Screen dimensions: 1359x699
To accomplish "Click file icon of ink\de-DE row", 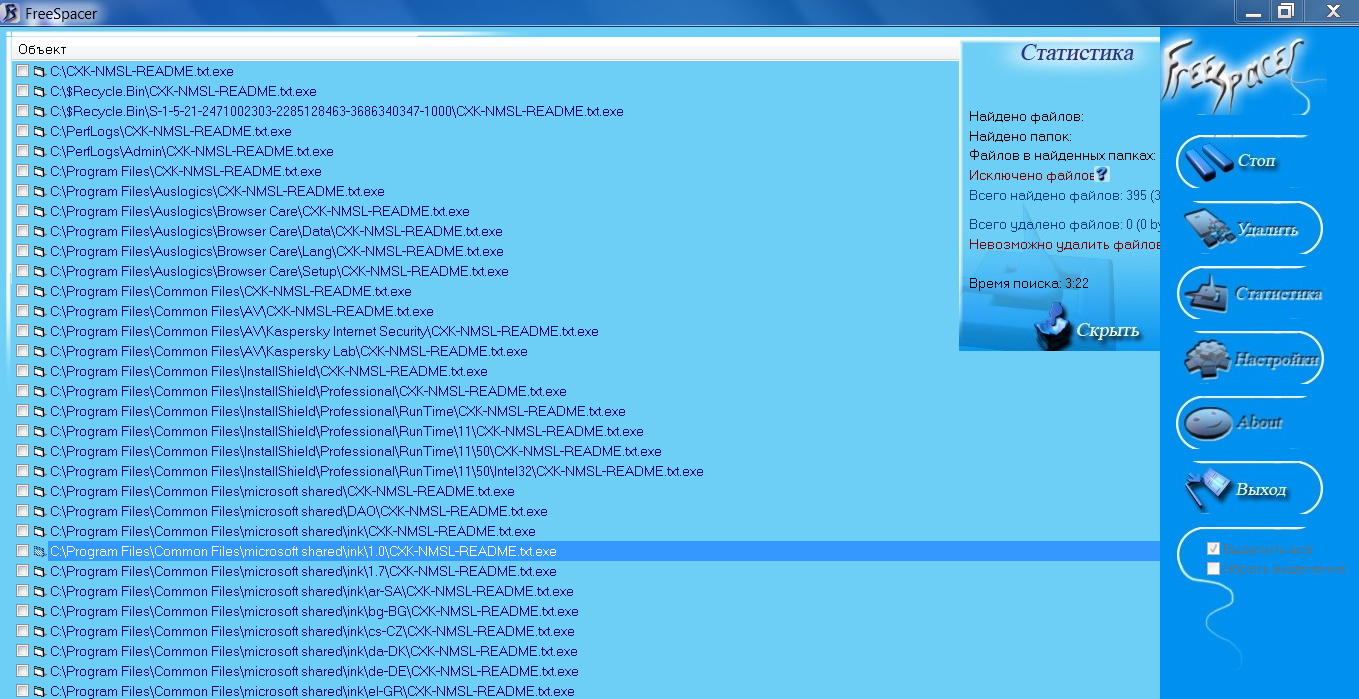I will click(39, 671).
